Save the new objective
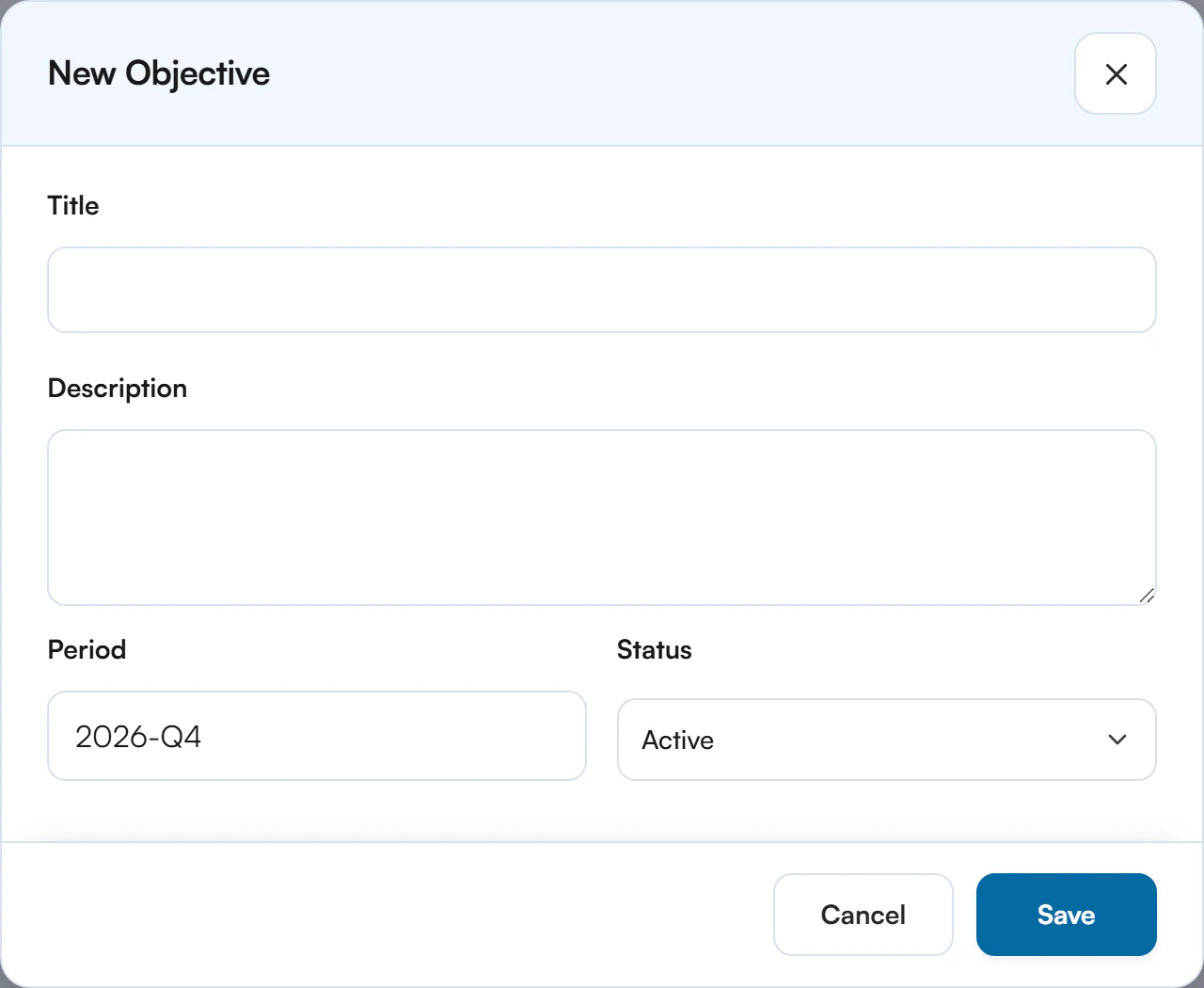1204x988 pixels. pos(1066,915)
